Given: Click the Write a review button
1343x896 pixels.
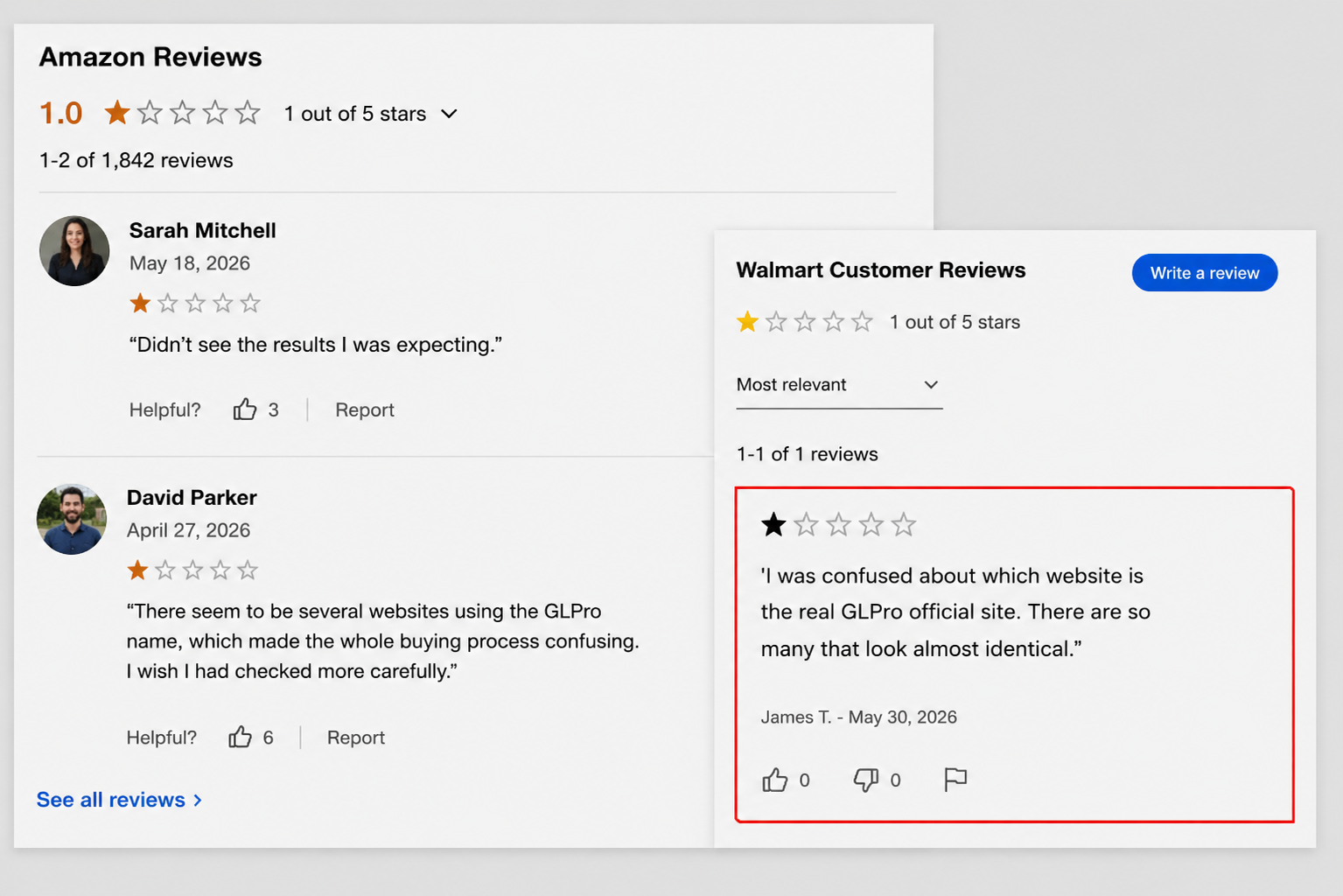Looking at the screenshot, I should coord(1205,273).
